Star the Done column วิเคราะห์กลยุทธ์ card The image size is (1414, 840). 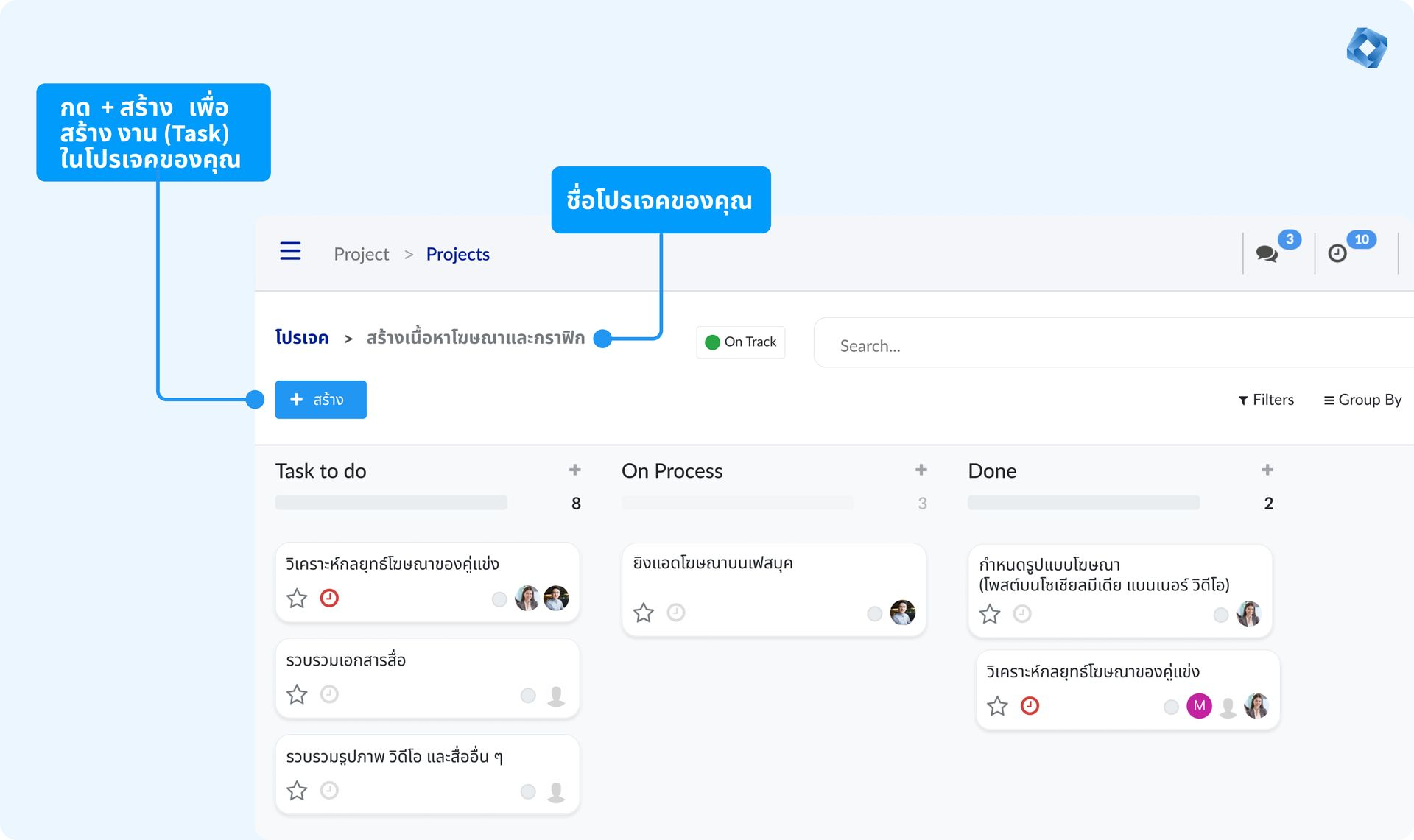pos(997,706)
